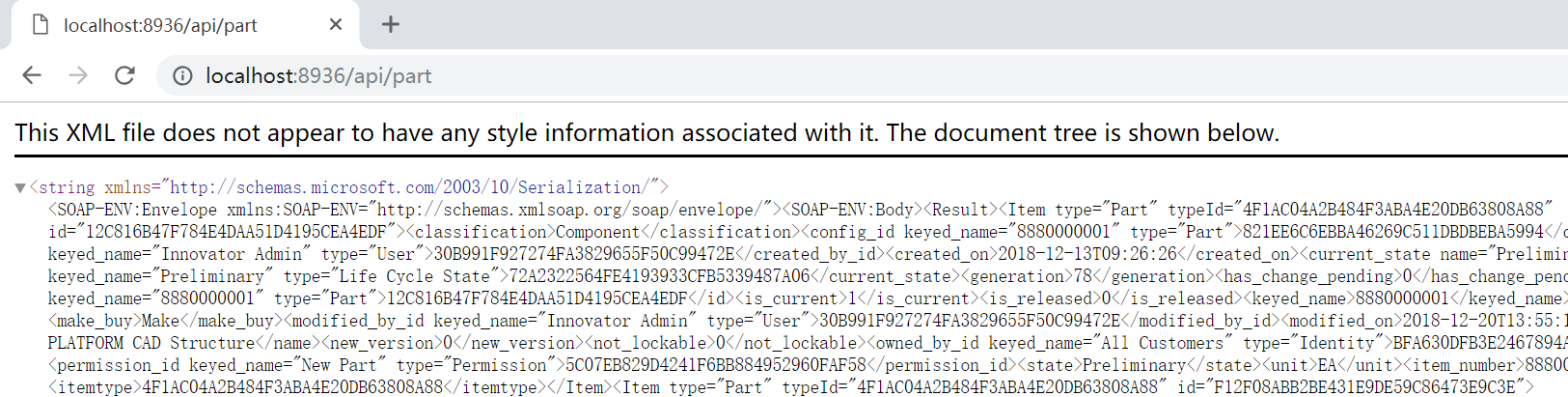Click the permission_id value 5C07EB829D4241F6BB884952960FAF58

pyautogui.click(x=716, y=365)
